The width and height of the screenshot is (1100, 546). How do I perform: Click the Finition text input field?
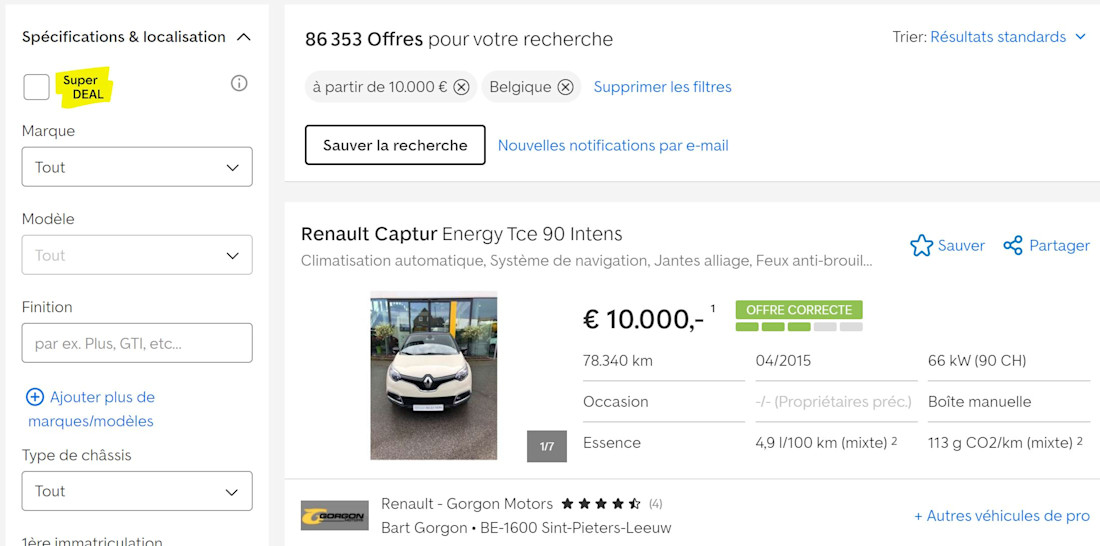click(137, 343)
